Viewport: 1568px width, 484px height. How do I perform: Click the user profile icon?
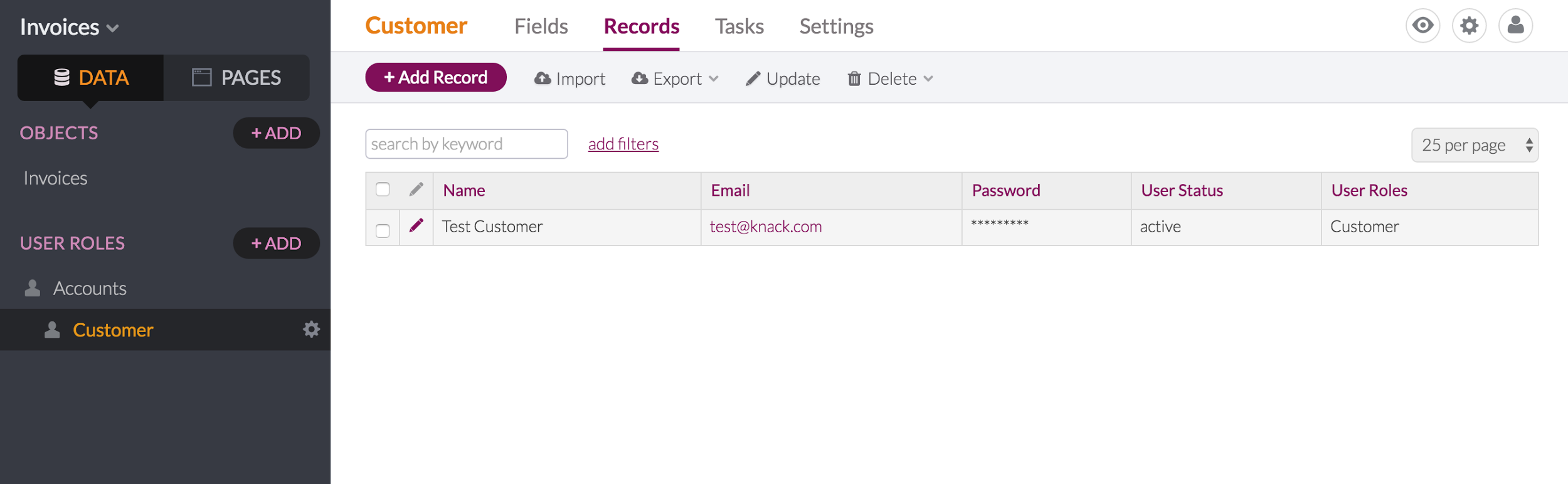1515,26
